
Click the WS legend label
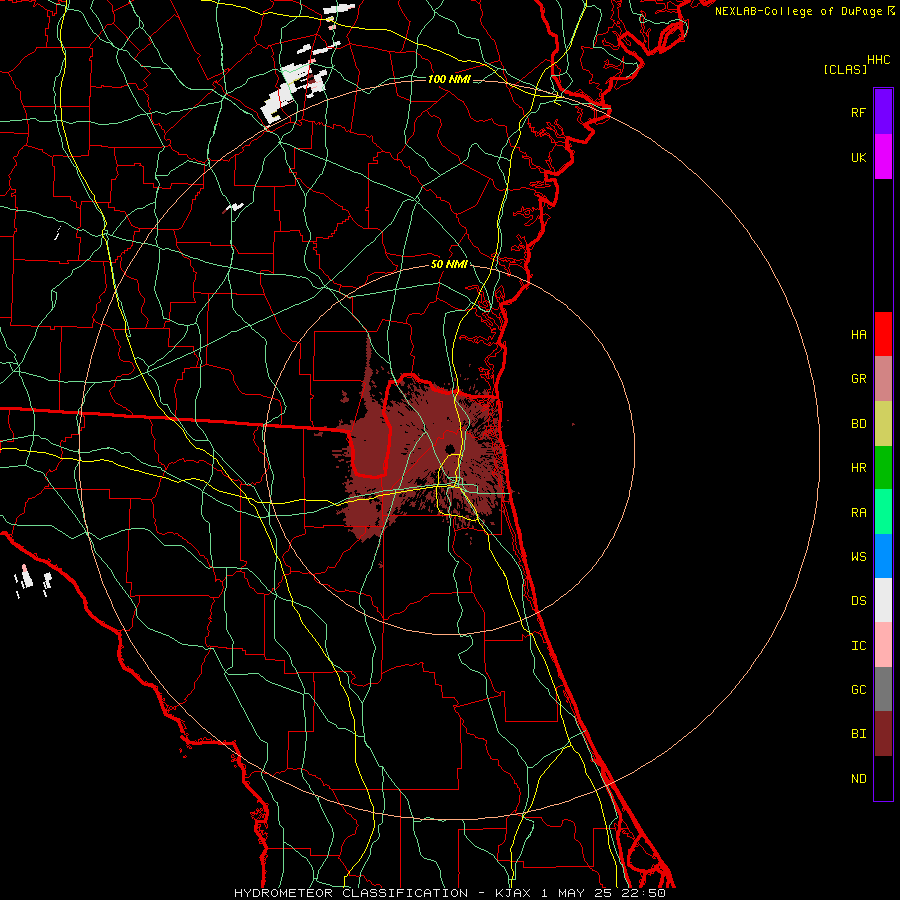pyautogui.click(x=859, y=556)
